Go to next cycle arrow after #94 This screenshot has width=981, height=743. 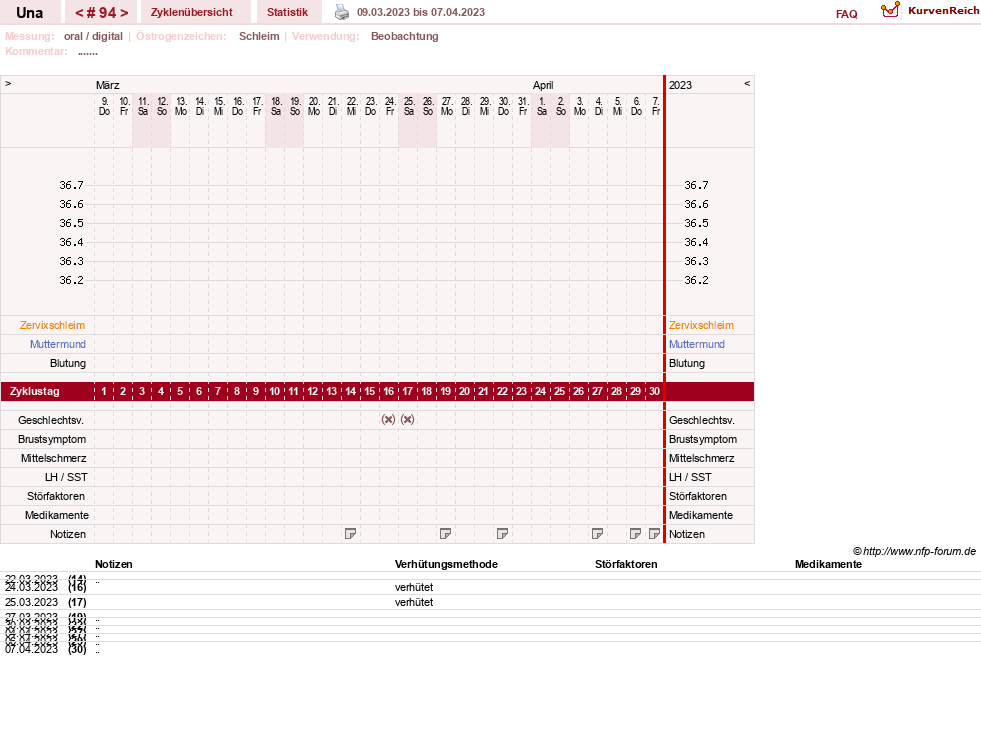coord(124,13)
